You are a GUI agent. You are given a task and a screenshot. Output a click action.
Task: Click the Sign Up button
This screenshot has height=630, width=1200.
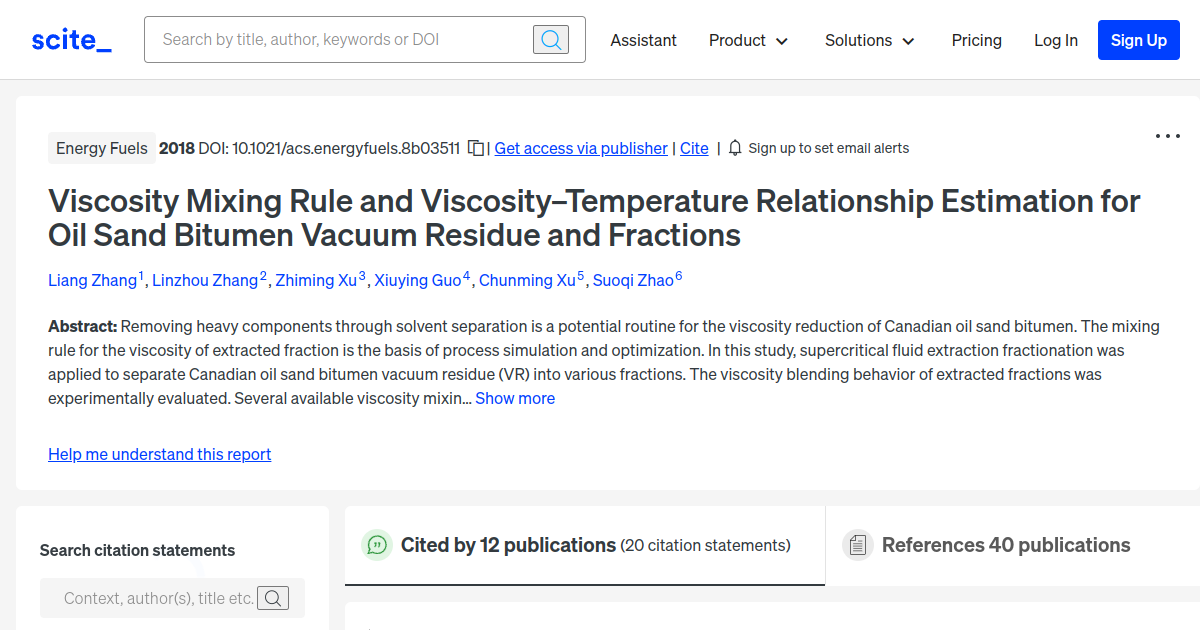click(x=1138, y=40)
